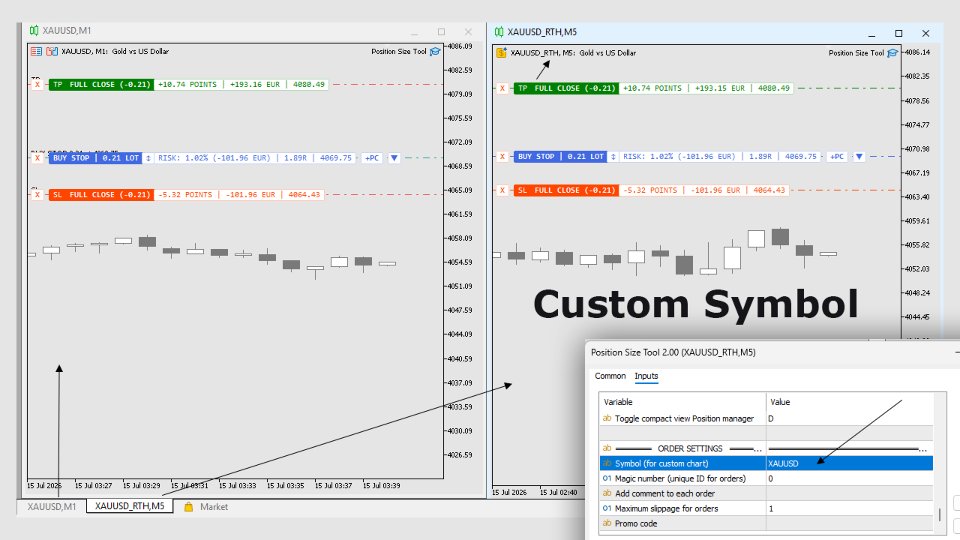Click the ab icon of Promo code row
This screenshot has height=540, width=960.
coord(607,523)
